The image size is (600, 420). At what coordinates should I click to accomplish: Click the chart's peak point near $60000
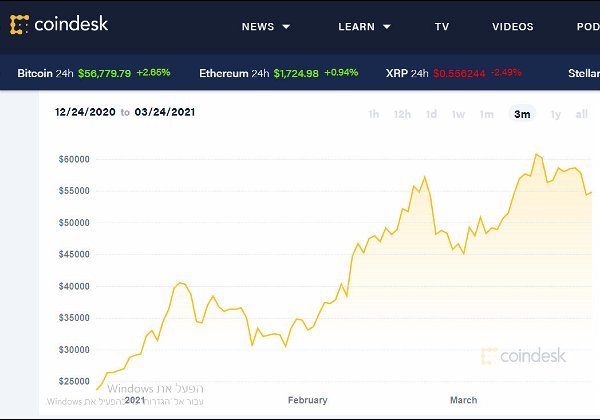(537, 155)
